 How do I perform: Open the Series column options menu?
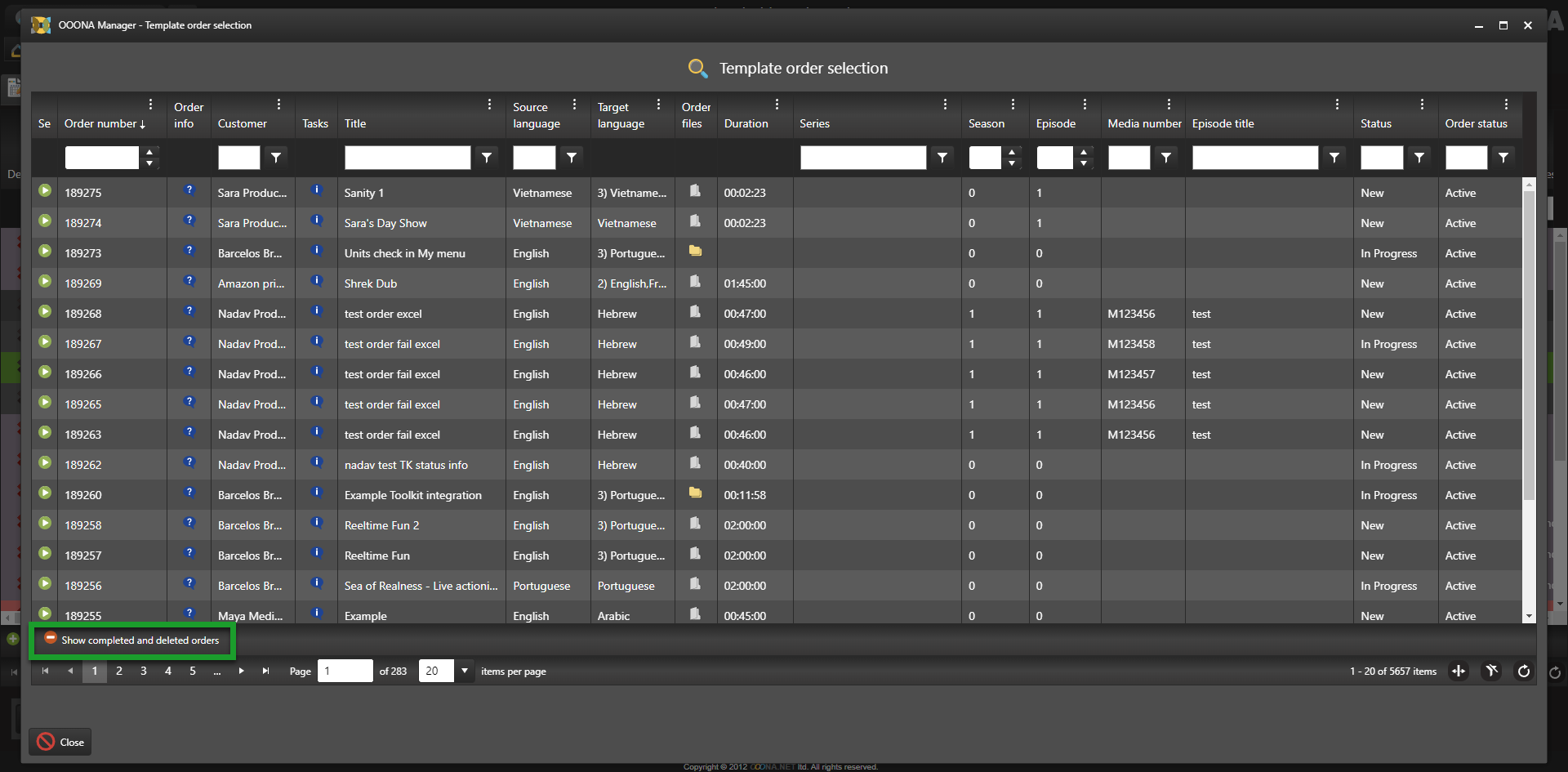[x=945, y=105]
